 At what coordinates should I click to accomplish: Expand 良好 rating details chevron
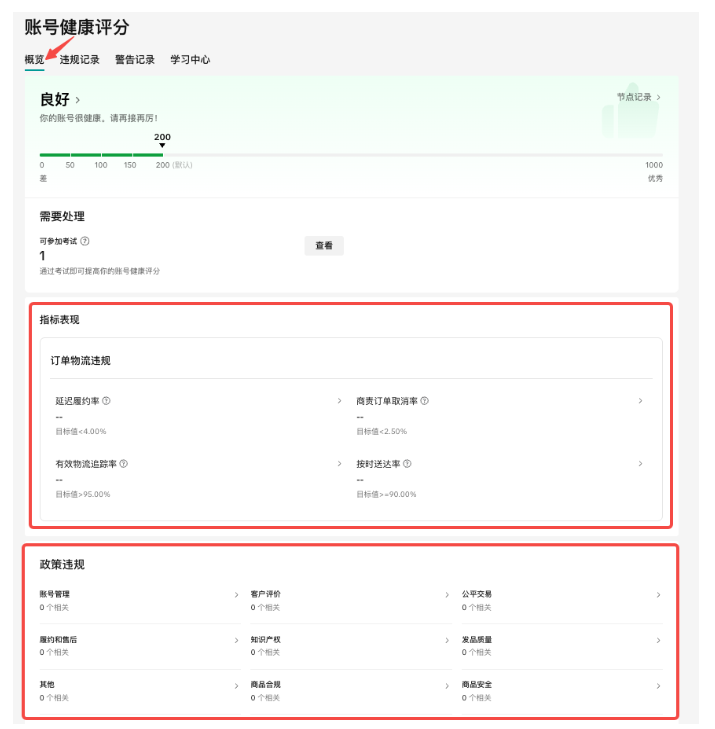77,100
